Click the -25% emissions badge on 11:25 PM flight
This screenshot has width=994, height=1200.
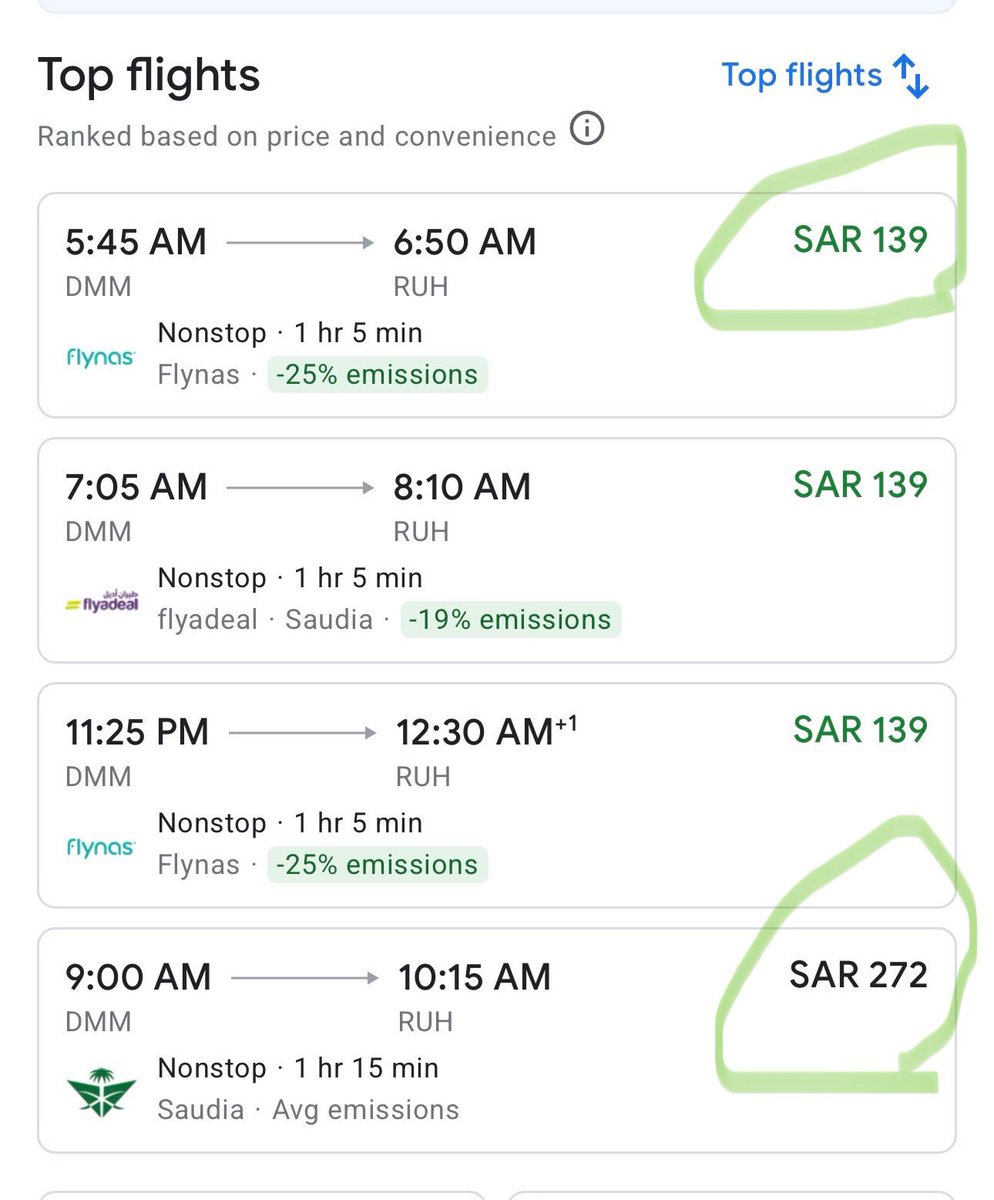click(x=377, y=865)
